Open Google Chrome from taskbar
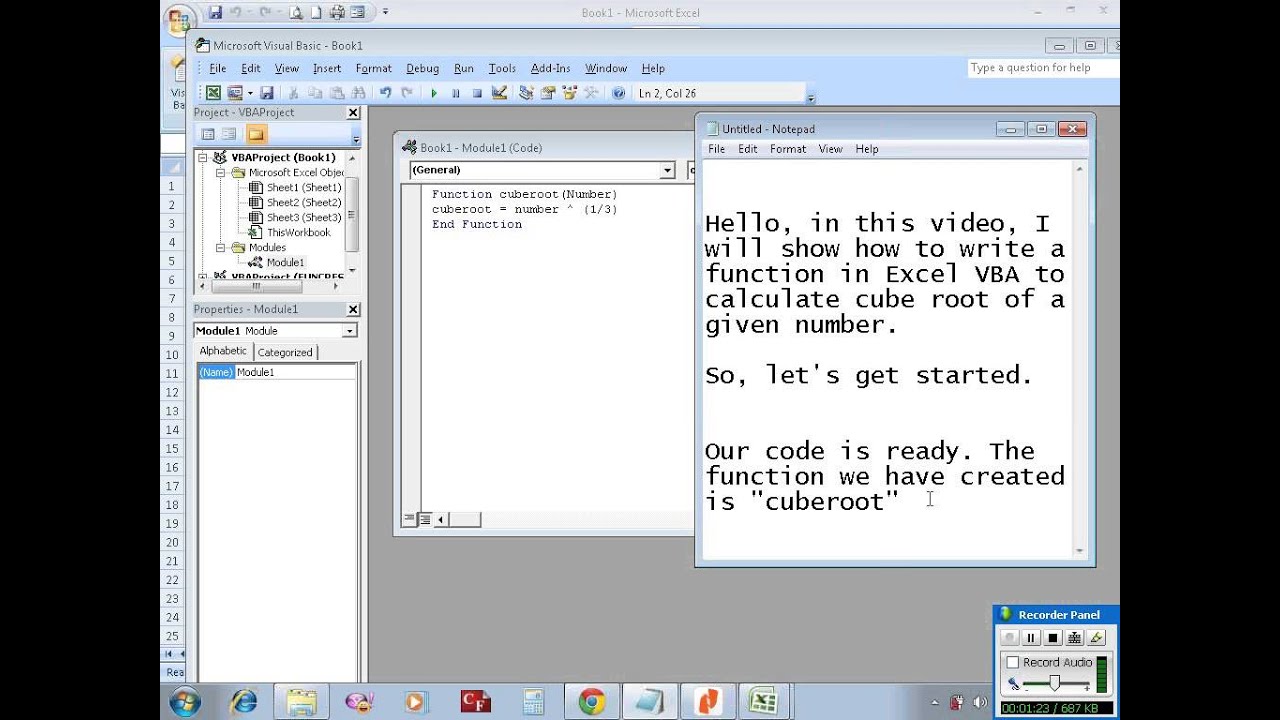 [x=591, y=702]
